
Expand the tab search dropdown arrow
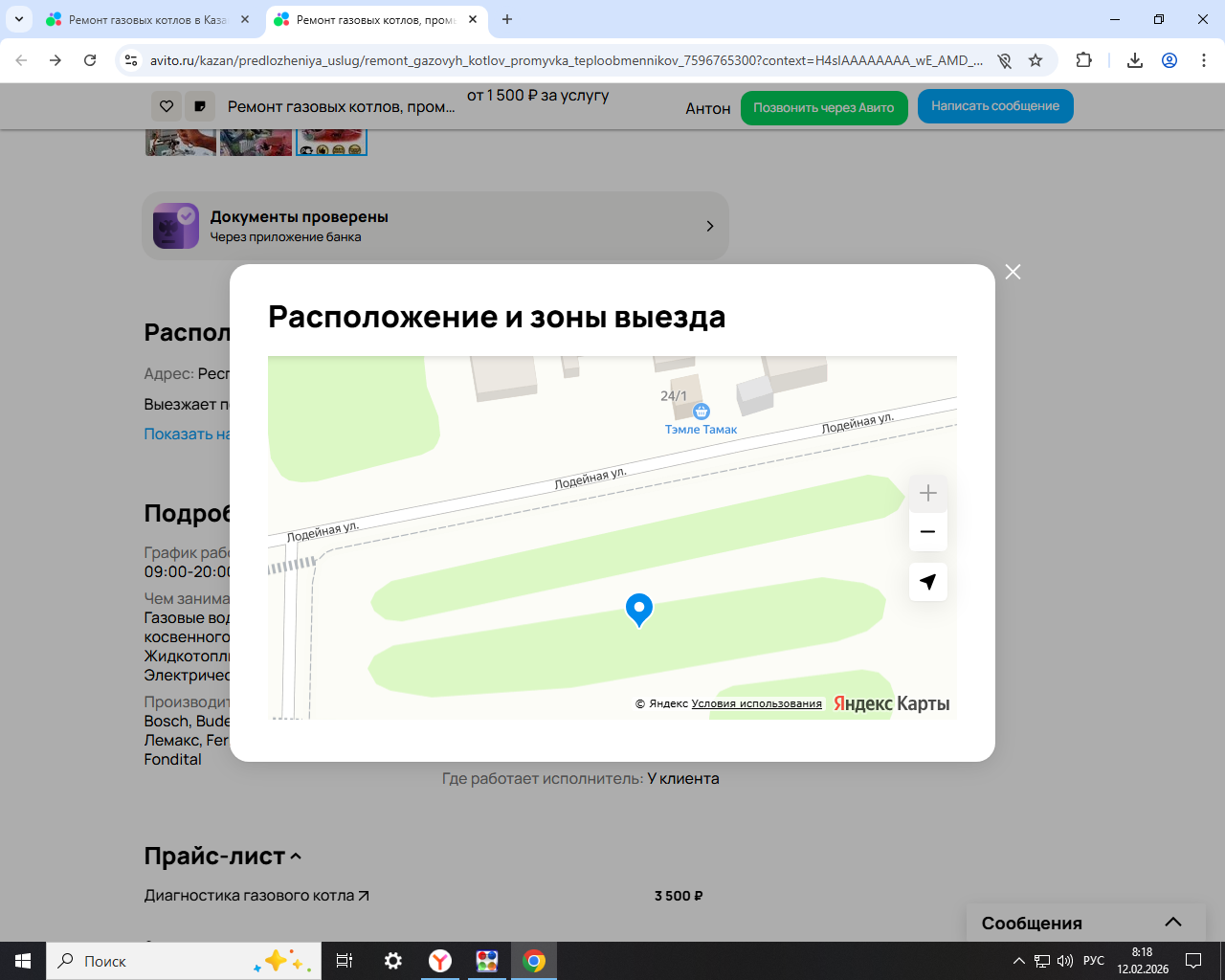(19, 19)
